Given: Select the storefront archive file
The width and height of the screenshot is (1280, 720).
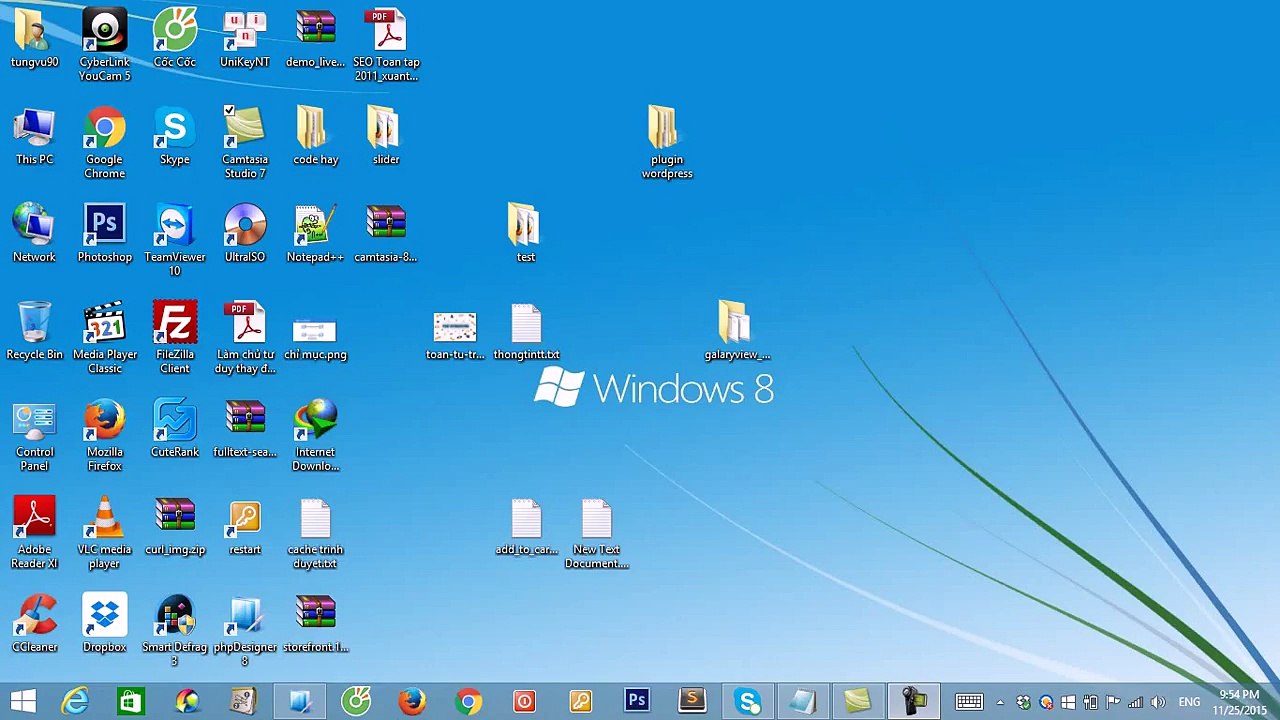Looking at the screenshot, I should pos(315,624).
